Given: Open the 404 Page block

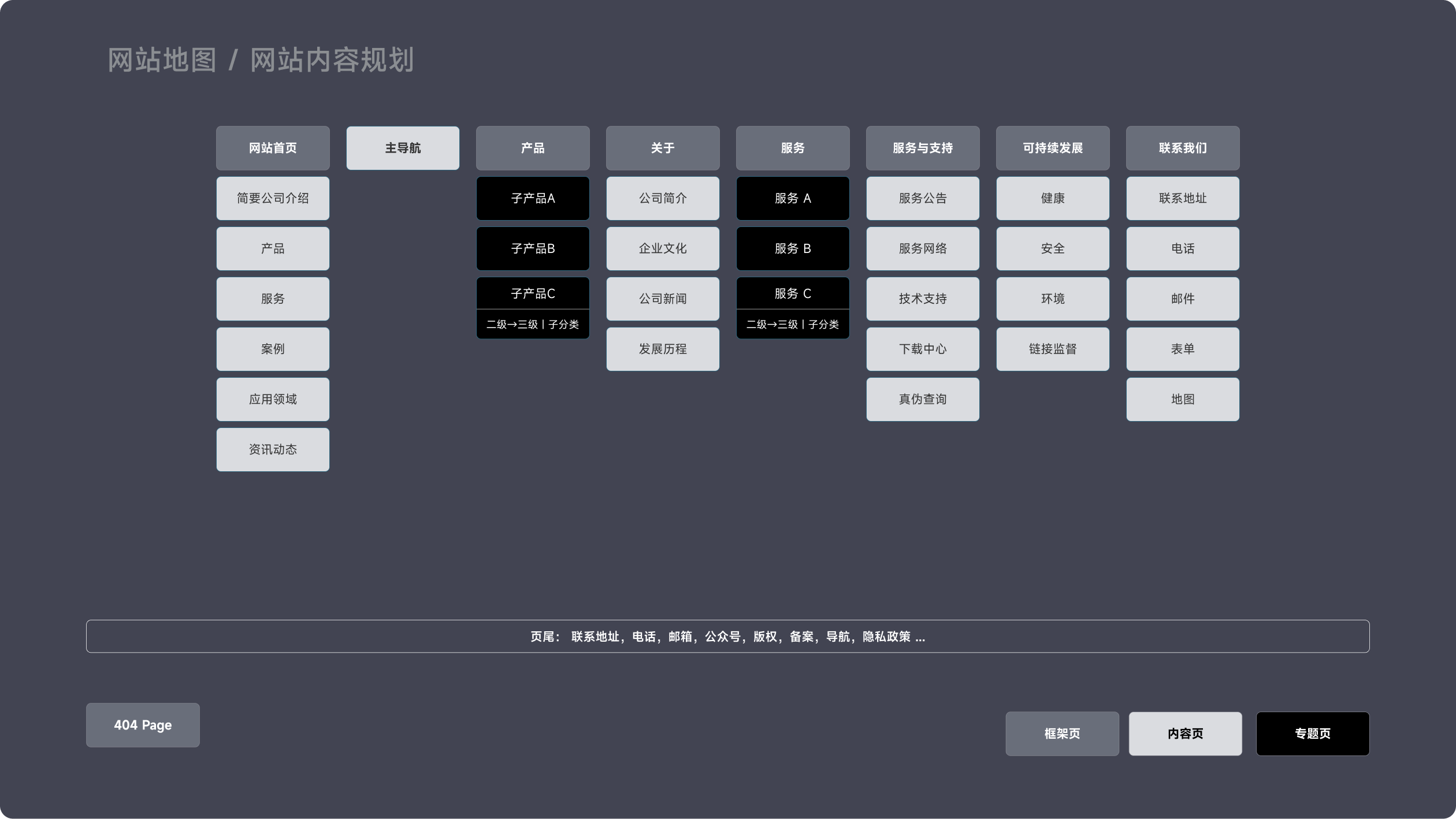Looking at the screenshot, I should [143, 725].
